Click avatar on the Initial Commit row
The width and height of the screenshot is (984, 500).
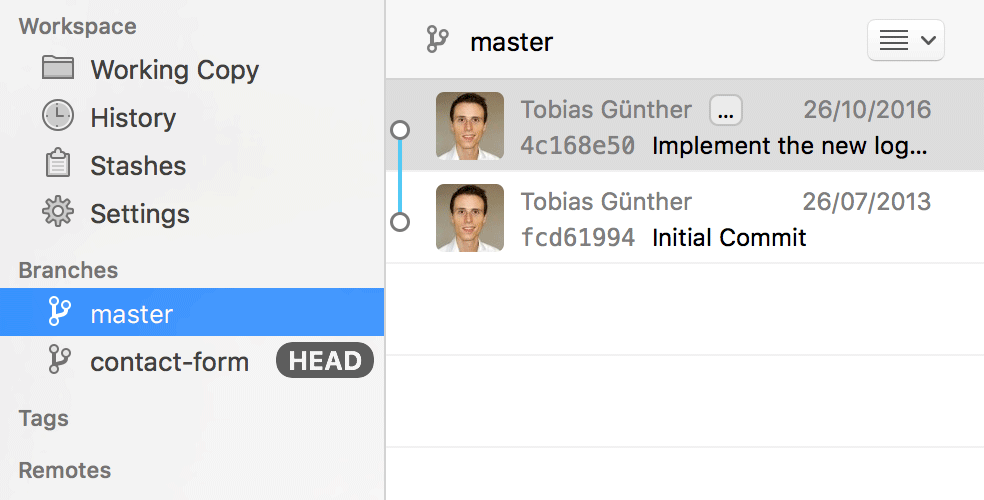click(x=470, y=217)
